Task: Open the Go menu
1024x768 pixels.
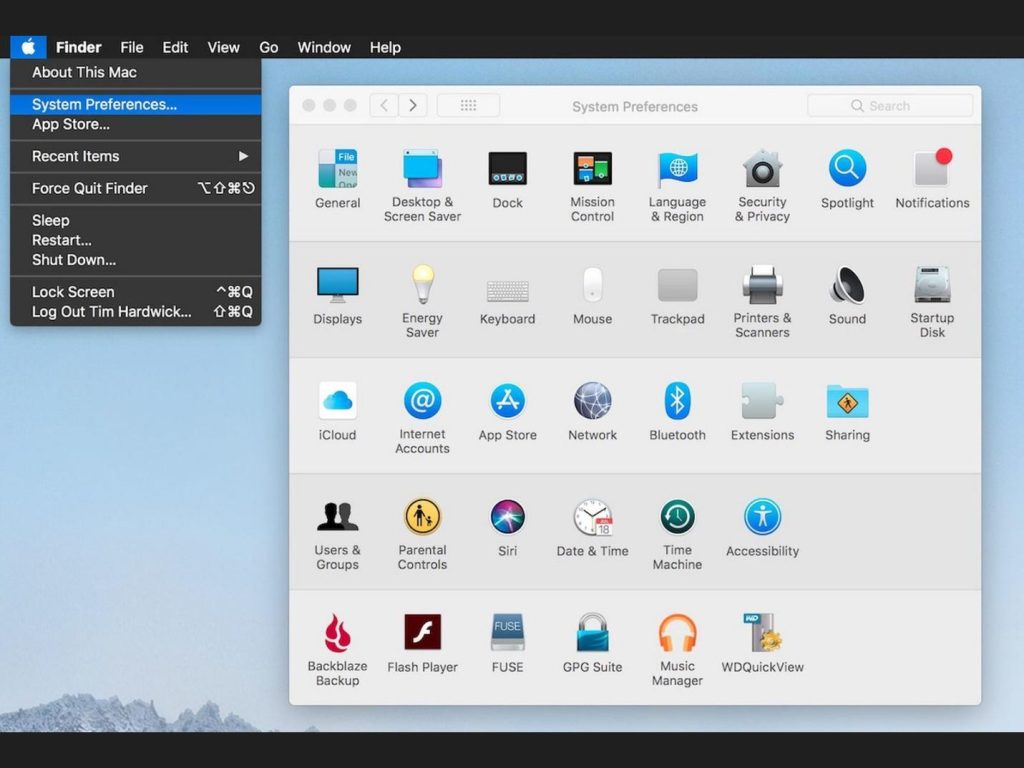Action: [268, 47]
